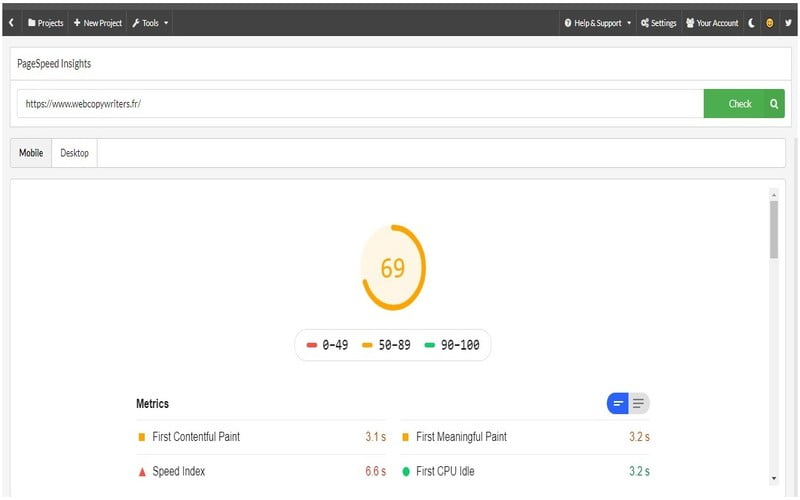800x500 pixels.
Task: Click orange square beside First Meaningful Paint
Action: [x=406, y=437]
